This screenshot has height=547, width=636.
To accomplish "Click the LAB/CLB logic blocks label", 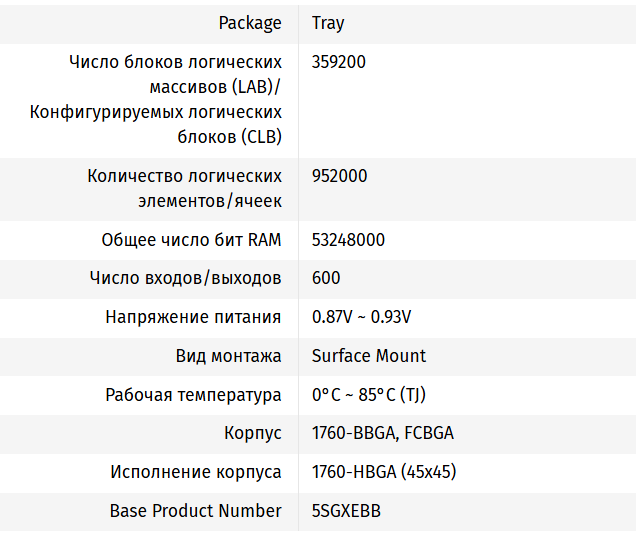I will pos(156,99).
